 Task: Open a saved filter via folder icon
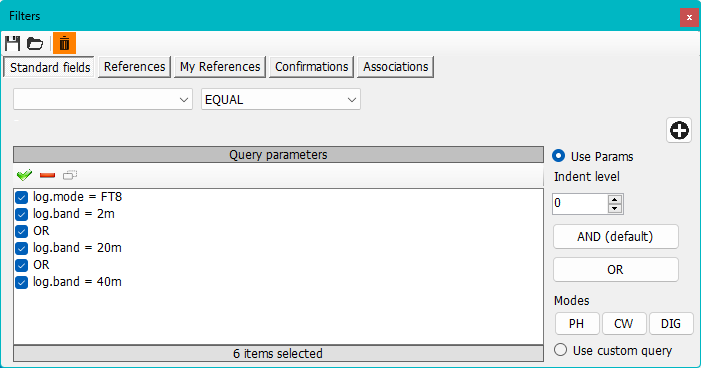(x=35, y=43)
